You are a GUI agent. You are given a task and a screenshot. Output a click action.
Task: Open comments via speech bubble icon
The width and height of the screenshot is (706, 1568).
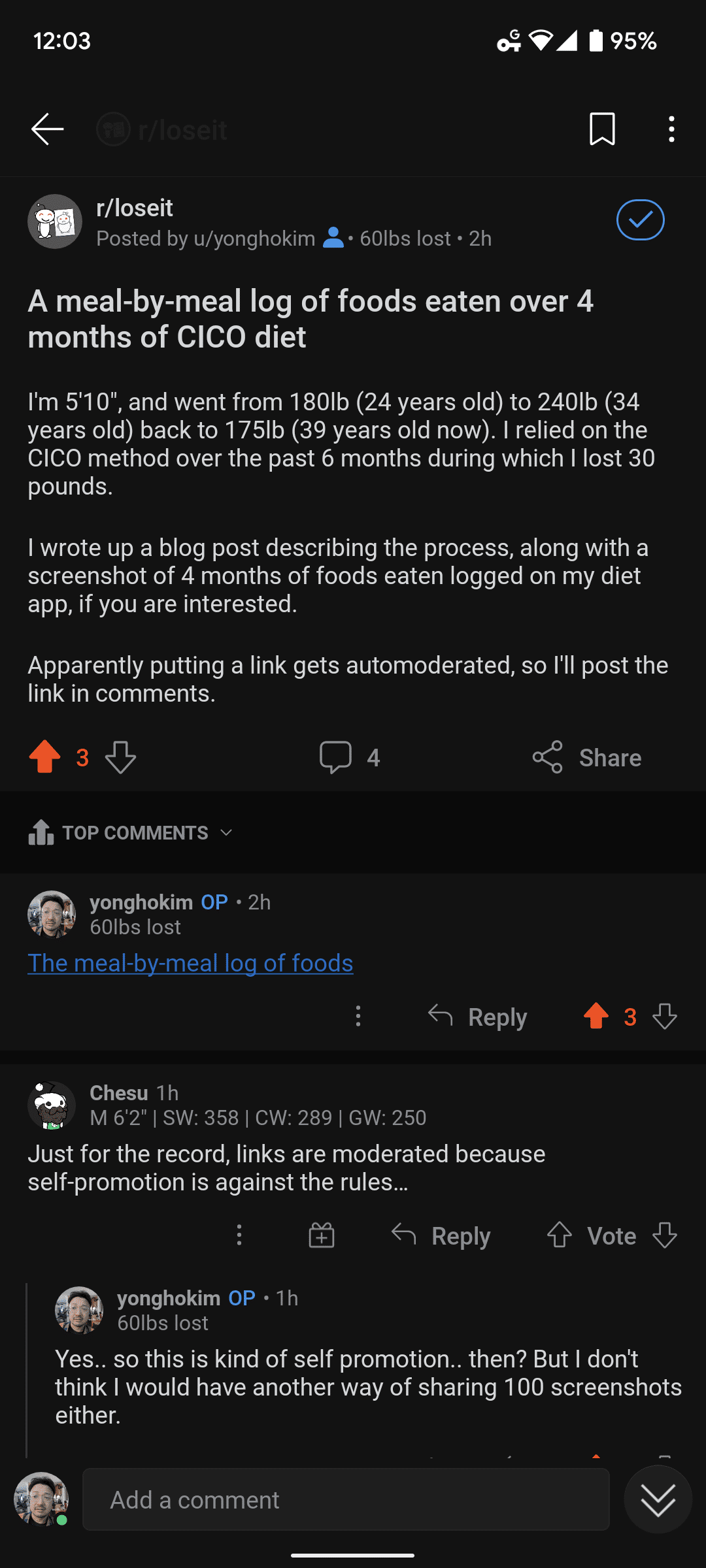click(335, 757)
